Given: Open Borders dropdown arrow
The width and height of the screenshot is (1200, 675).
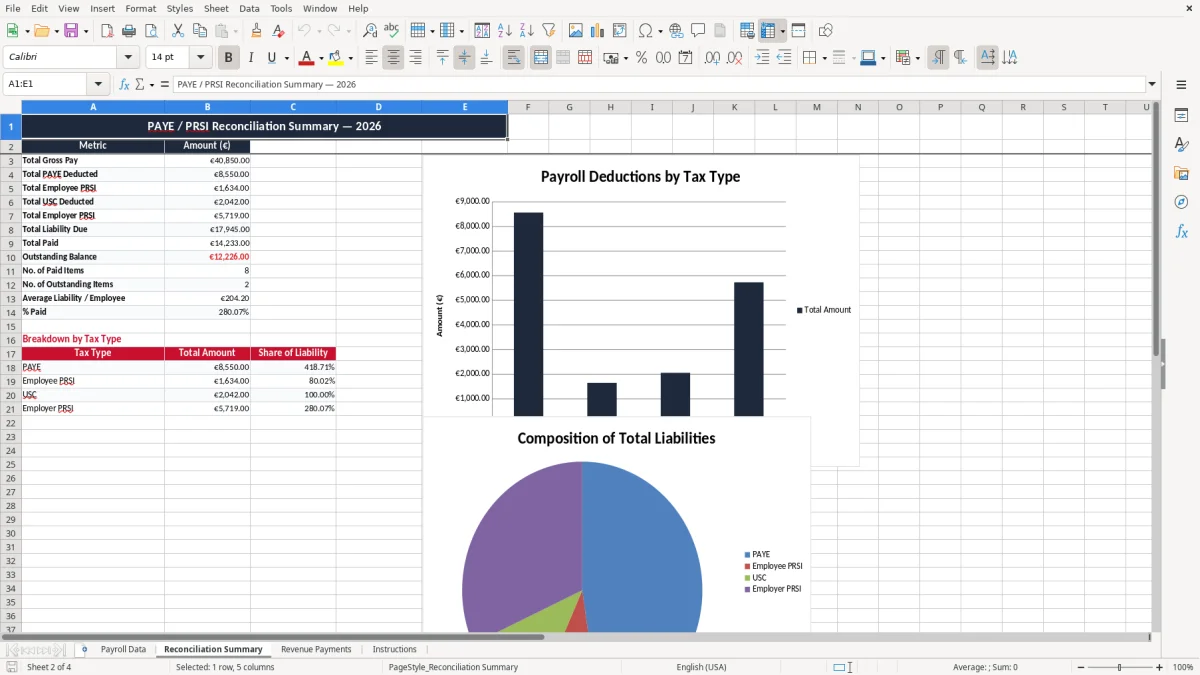Looking at the screenshot, I should [x=824, y=58].
